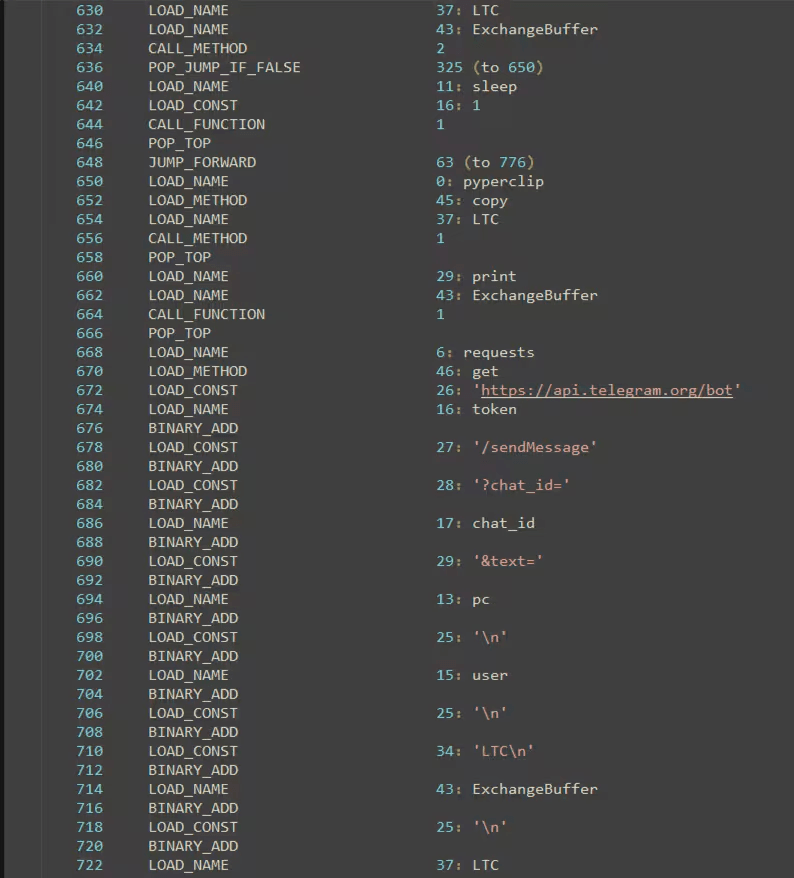This screenshot has height=878, width=794.
Task: Click bytecode offset number 666
Action: pyautogui.click(x=90, y=333)
